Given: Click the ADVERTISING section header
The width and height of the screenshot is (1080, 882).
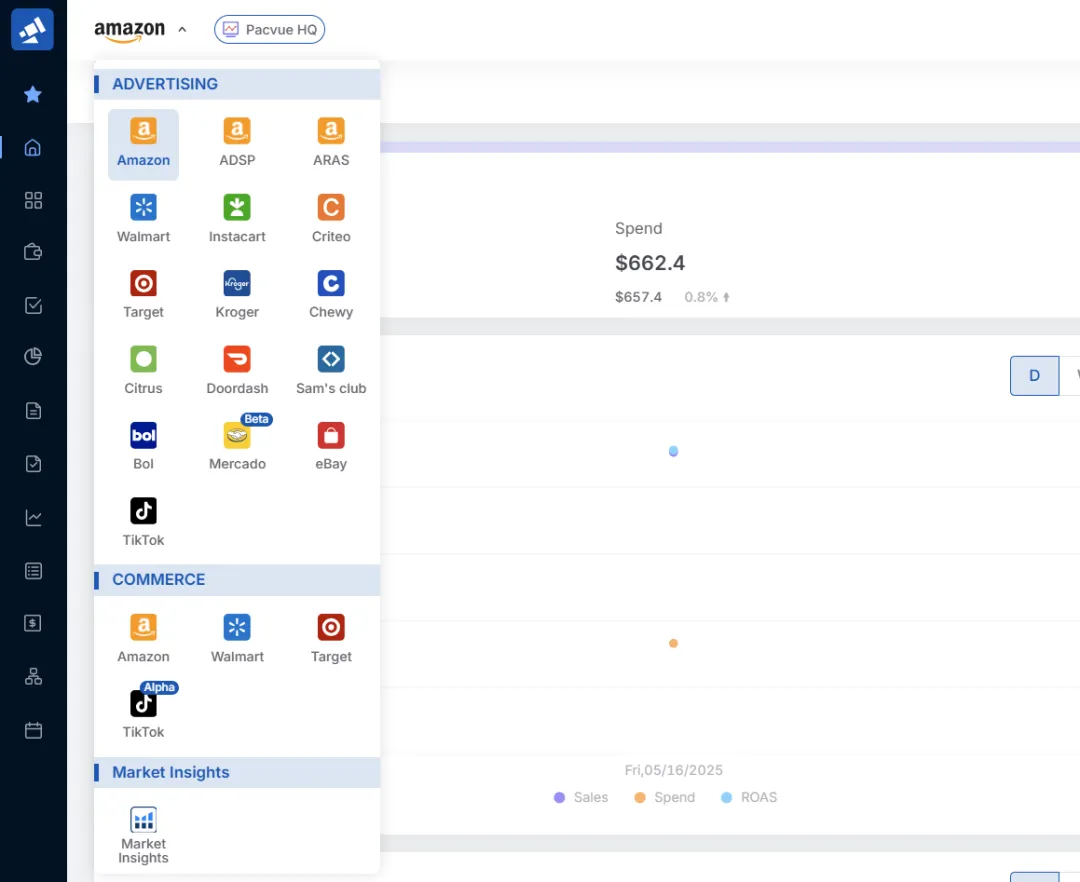Looking at the screenshot, I should click(237, 84).
